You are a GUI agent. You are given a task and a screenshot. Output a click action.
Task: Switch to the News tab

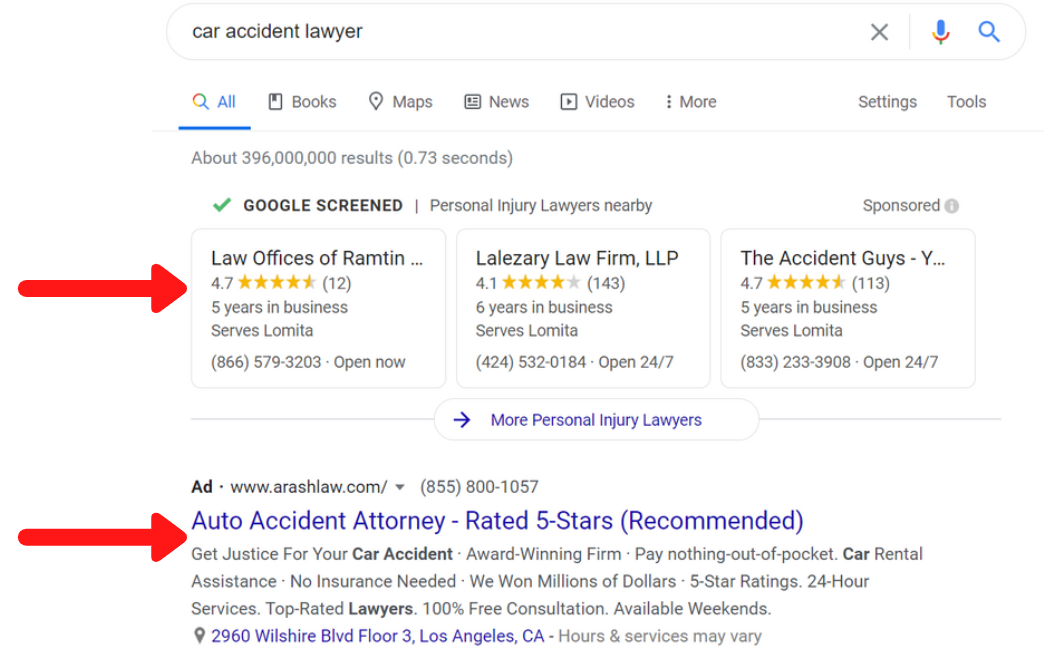pos(497,102)
